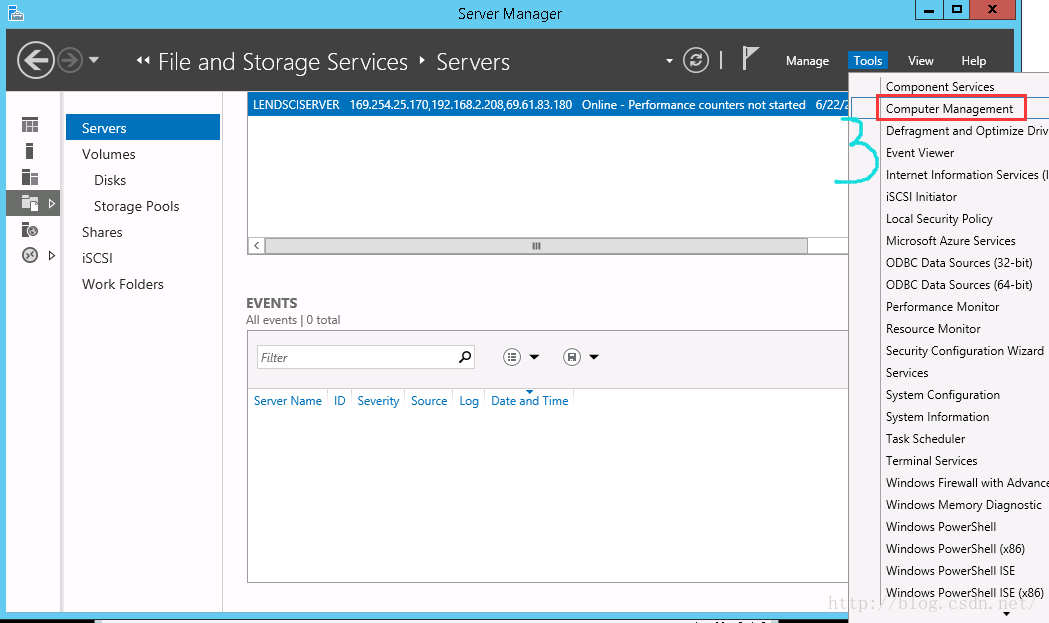Open dropdown arrow next to list options

(534, 357)
